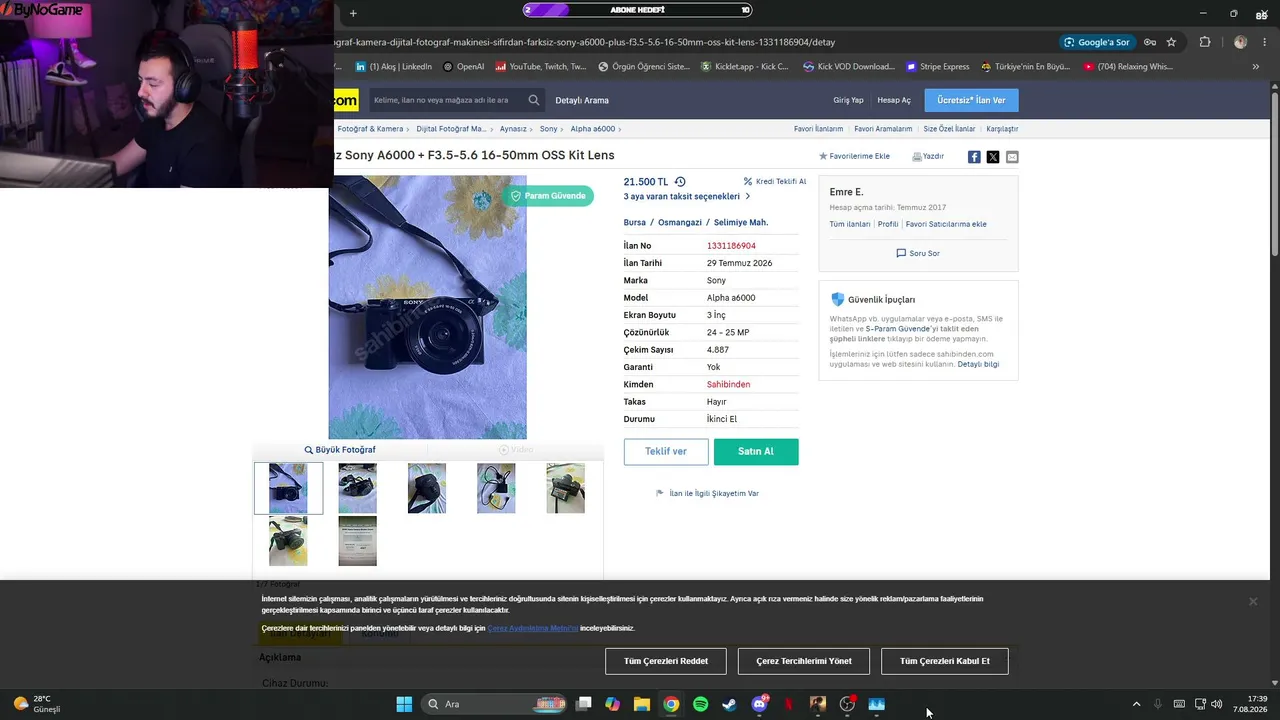Select the first camera thumbnail
The width and height of the screenshot is (1280, 720).
pos(288,488)
